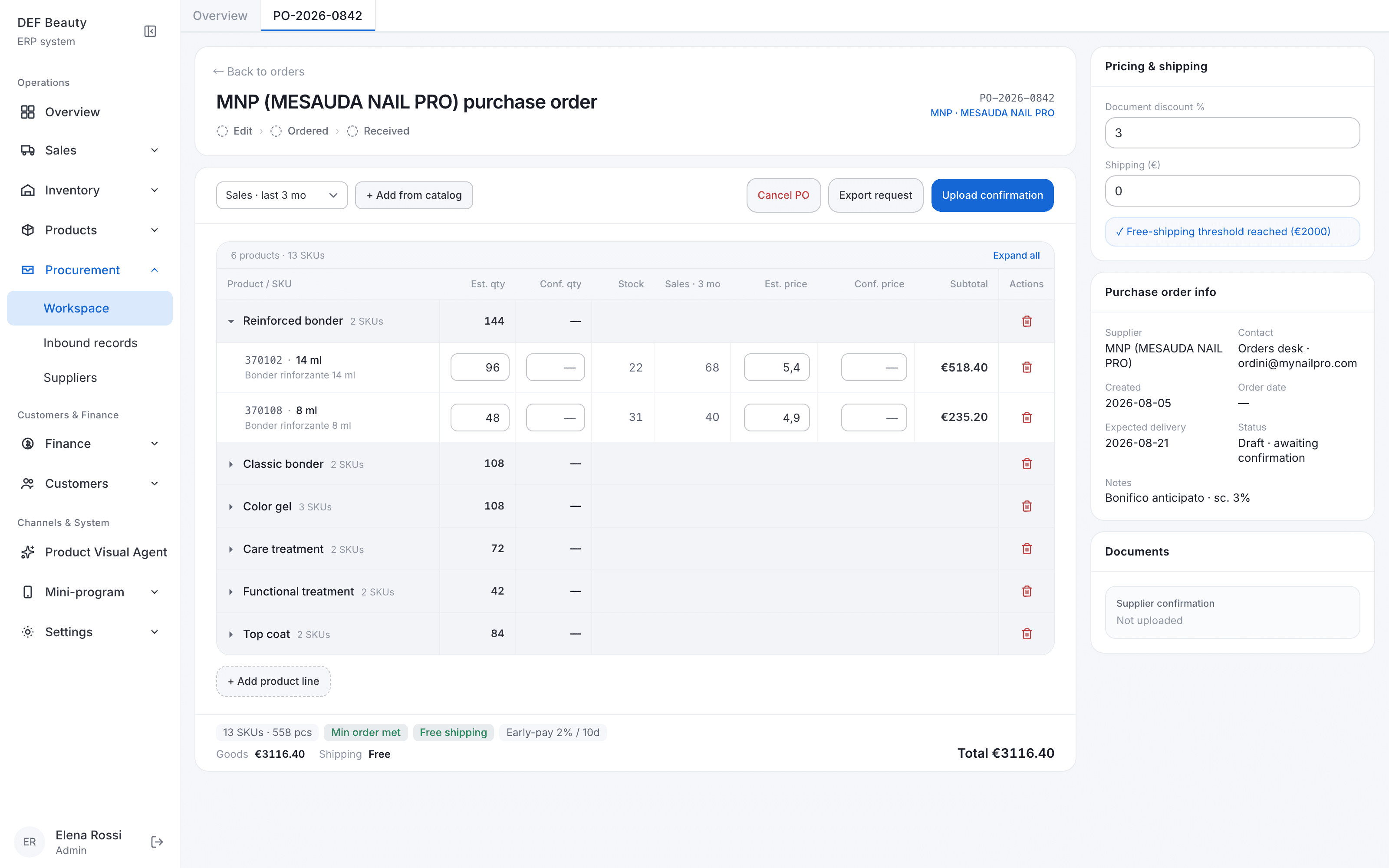The width and height of the screenshot is (1389, 868).
Task: Click the Settings gear icon
Action: pyautogui.click(x=27, y=632)
